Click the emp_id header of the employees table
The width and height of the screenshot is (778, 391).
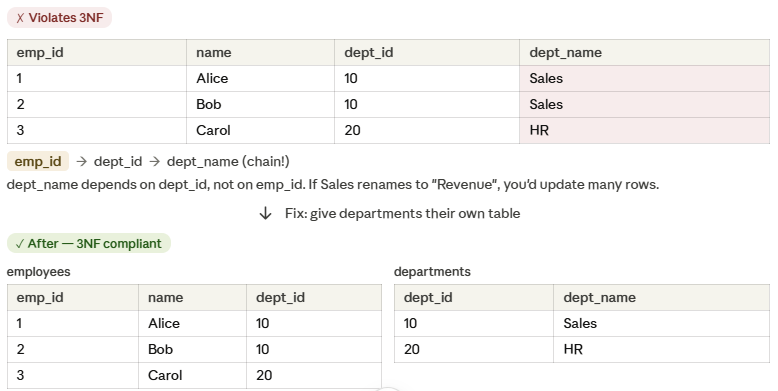pos(73,298)
